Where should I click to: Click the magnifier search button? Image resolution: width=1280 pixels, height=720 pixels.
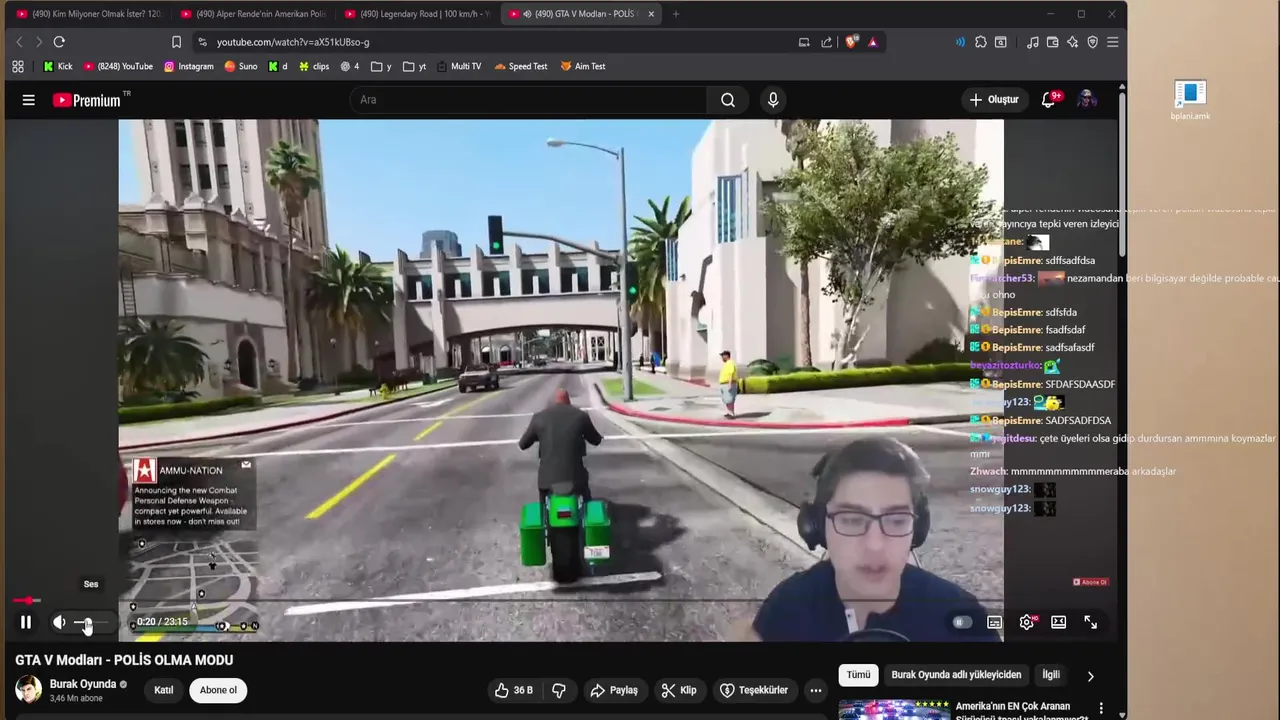[728, 100]
